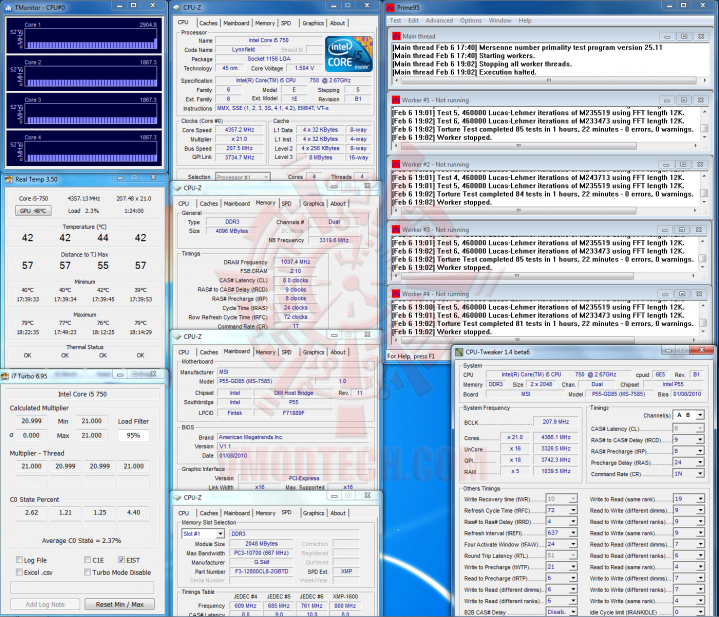719x617 pixels.
Task: Click the CPU-Z Memory window title icon
Action: 177,188
